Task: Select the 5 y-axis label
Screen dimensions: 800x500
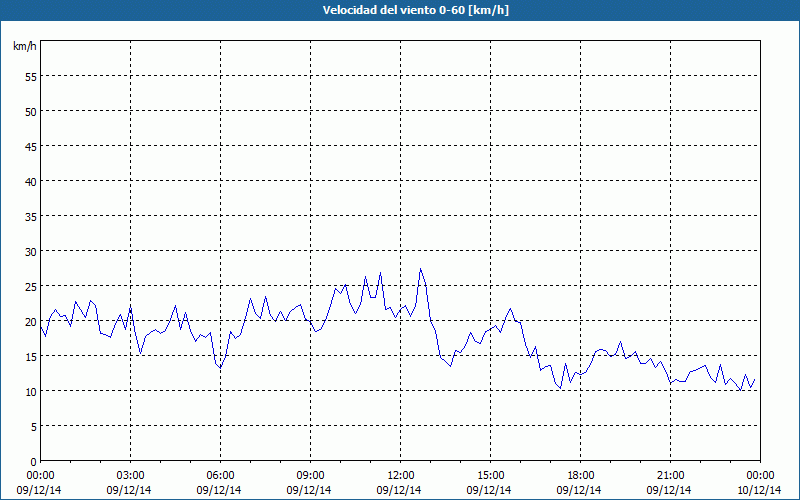Action: (34, 427)
